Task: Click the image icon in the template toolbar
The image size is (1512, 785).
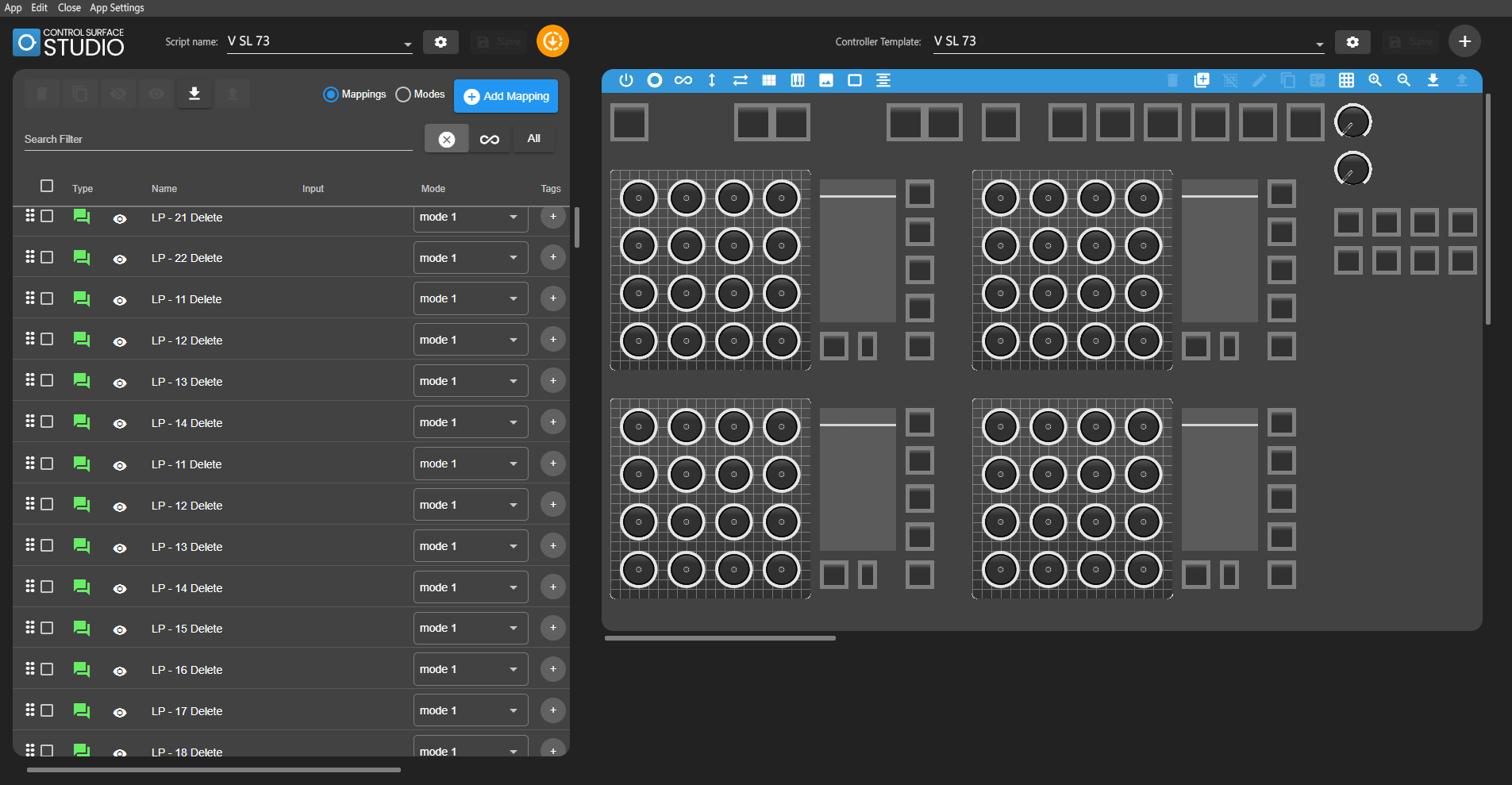Action: tap(826, 80)
